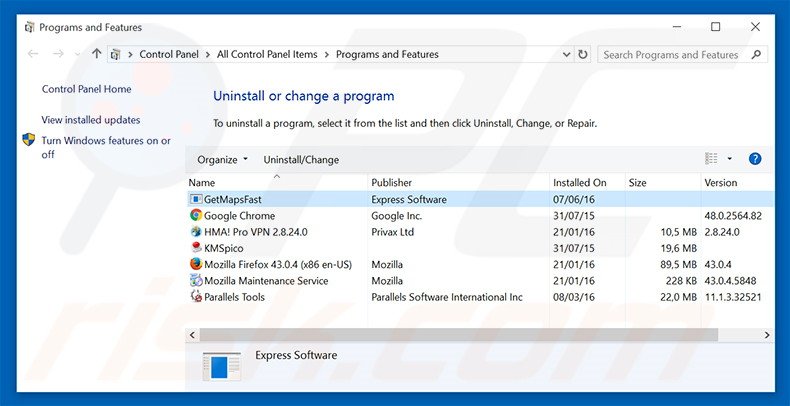
Task: Click Parallels Software International Inc cell
Action: click(x=447, y=297)
